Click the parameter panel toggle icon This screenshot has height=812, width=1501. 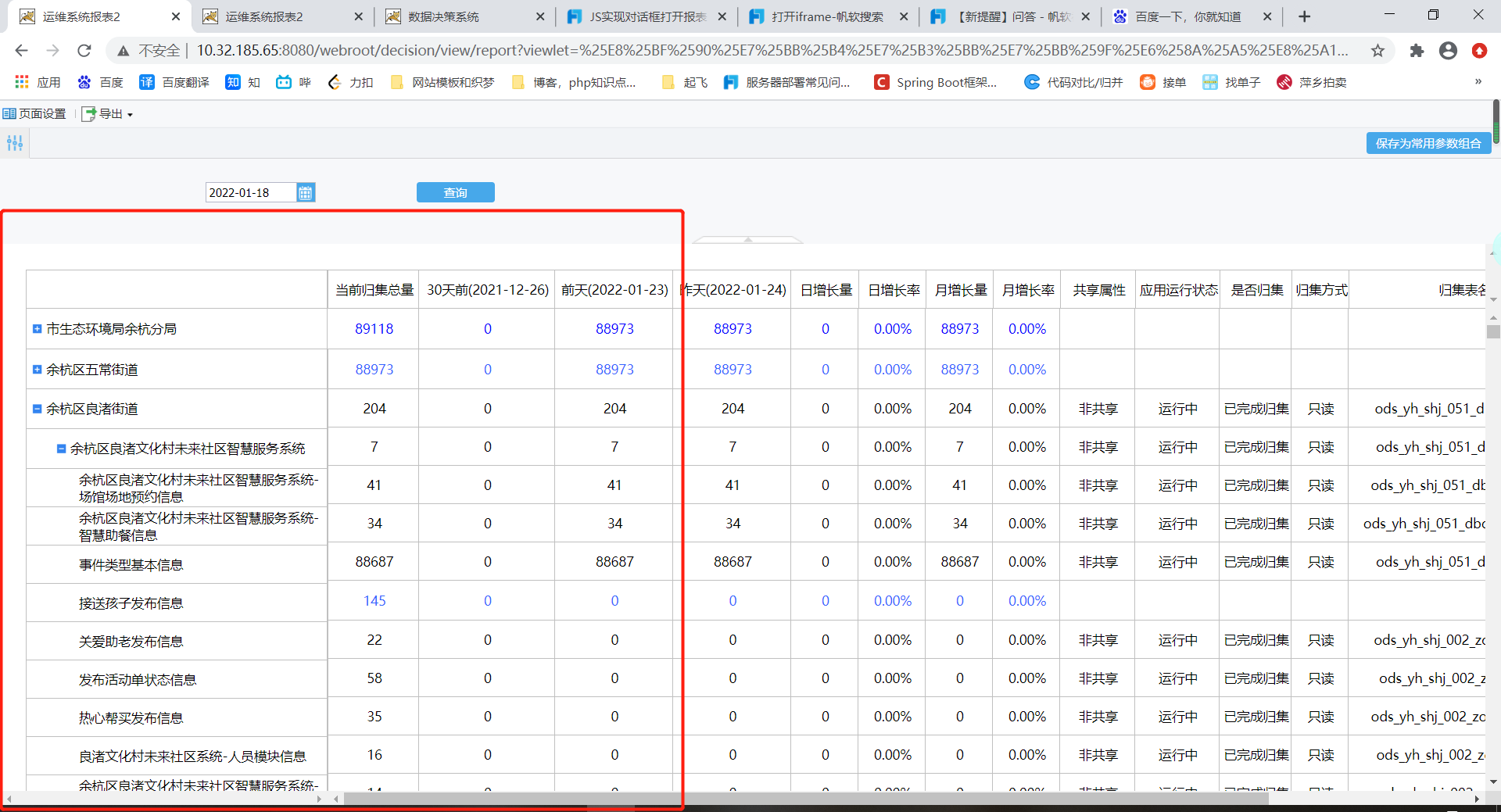15,143
